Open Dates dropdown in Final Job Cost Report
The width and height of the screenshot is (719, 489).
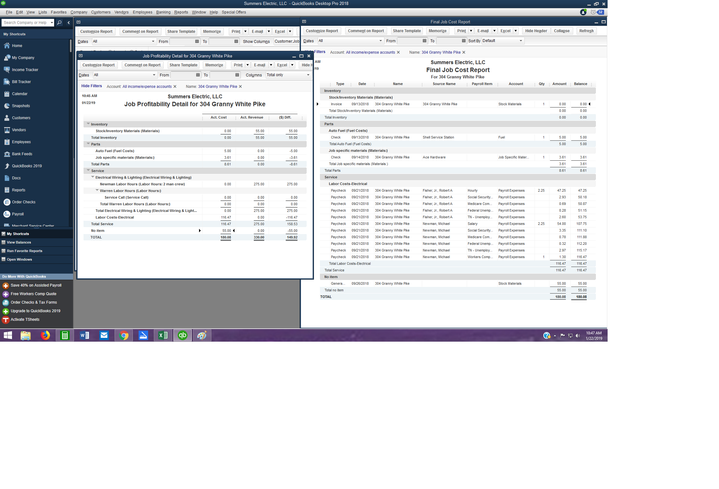[x=381, y=41]
